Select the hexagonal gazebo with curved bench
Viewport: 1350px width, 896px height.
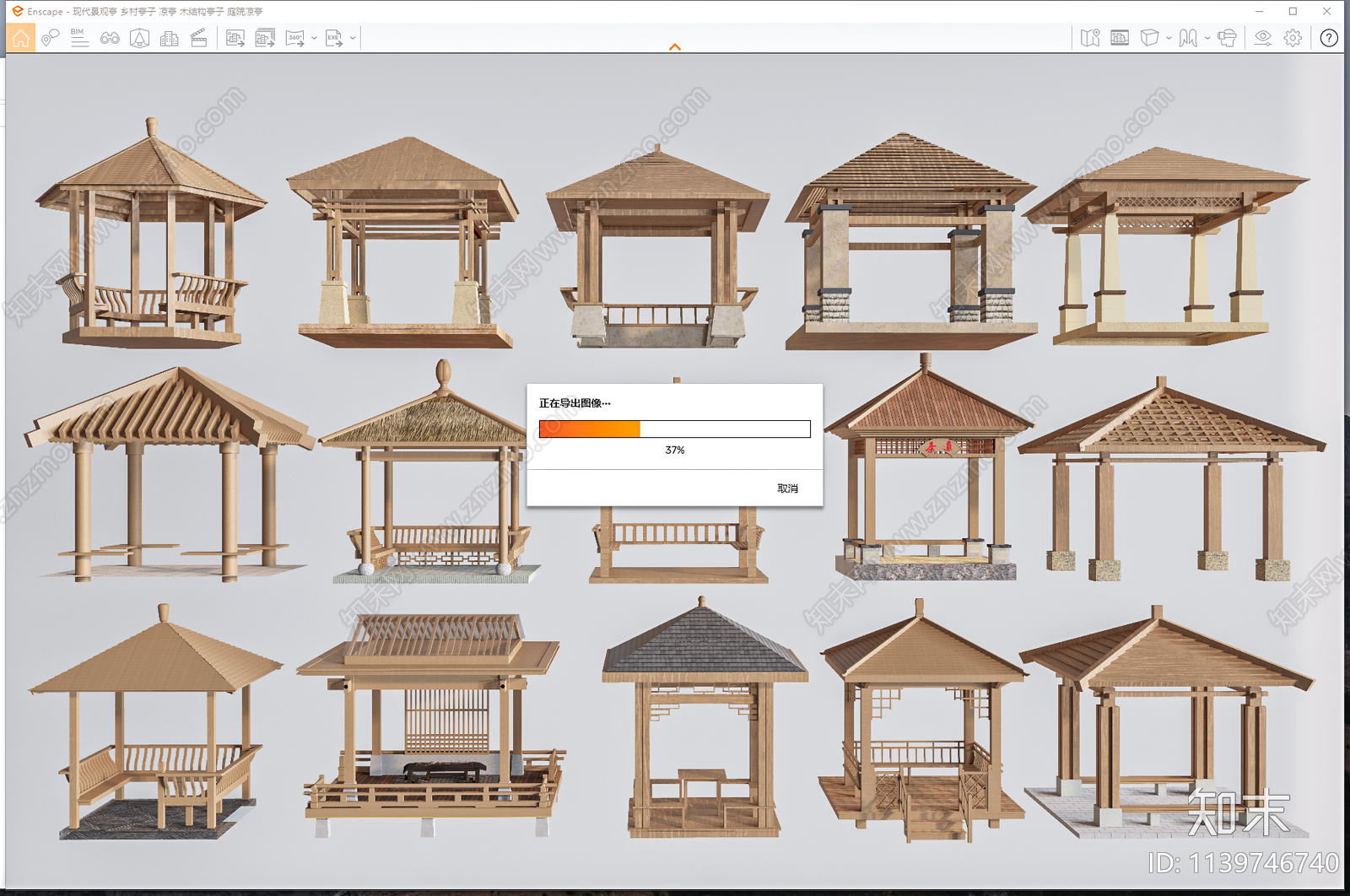pos(151,233)
